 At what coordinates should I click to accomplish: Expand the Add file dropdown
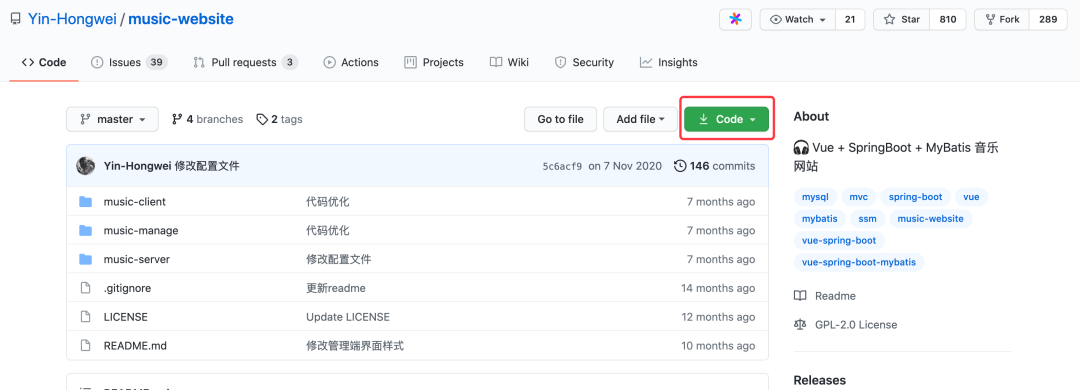(641, 119)
